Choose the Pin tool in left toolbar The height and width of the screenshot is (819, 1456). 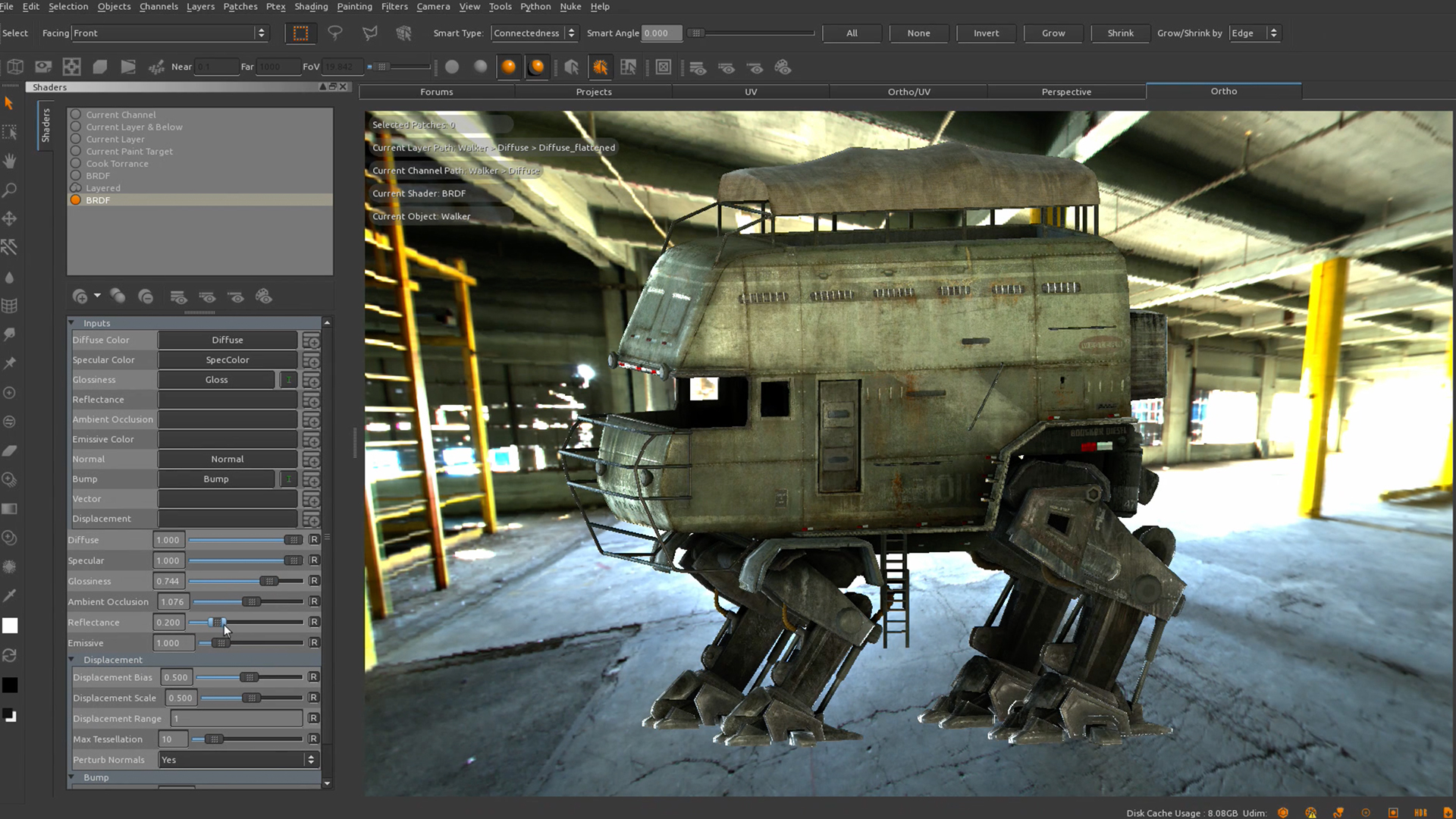pyautogui.click(x=9, y=363)
